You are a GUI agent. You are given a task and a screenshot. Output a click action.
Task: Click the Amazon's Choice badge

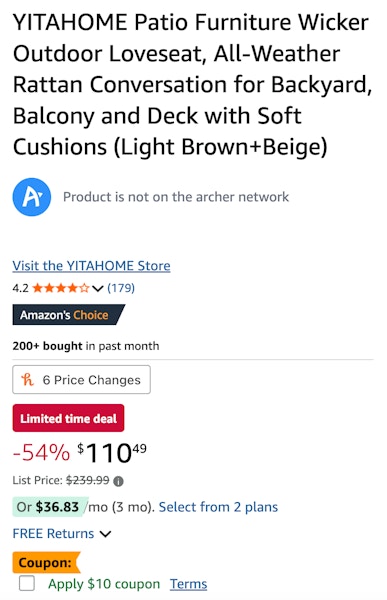69,315
